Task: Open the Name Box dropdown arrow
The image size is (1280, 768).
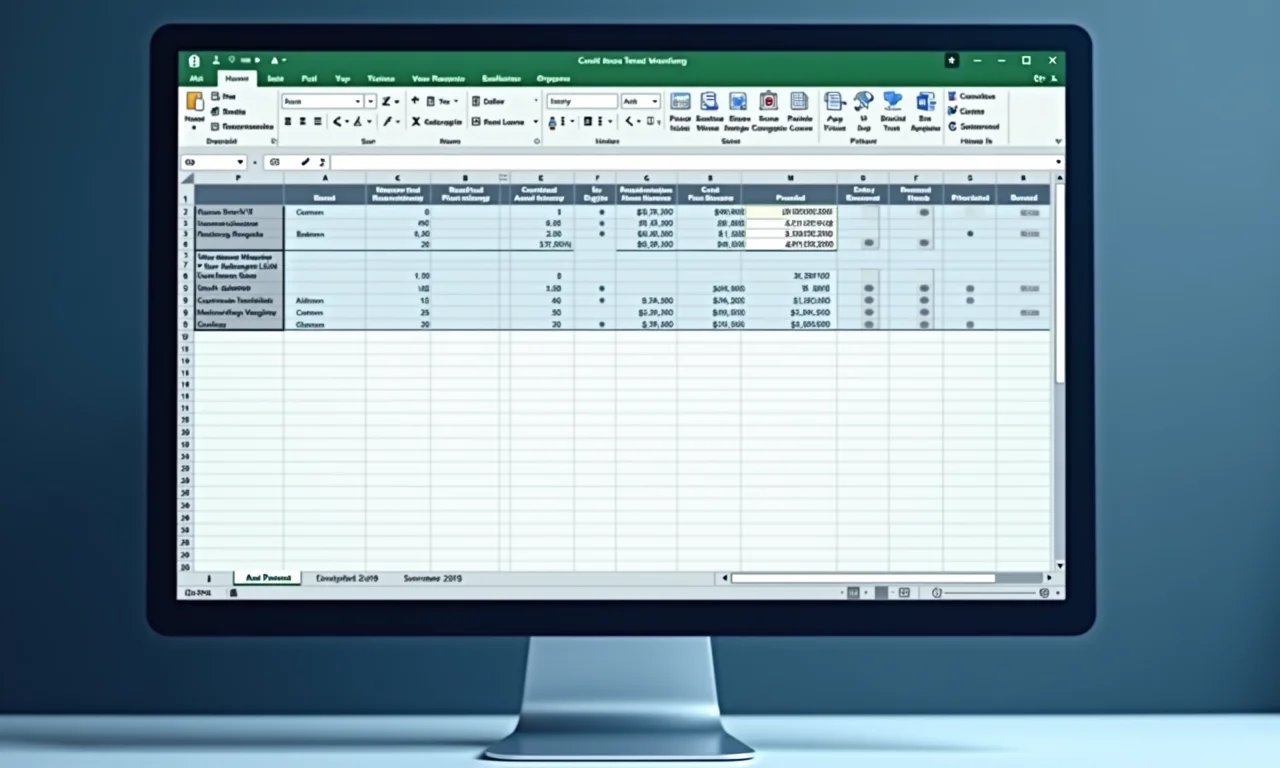Action: click(x=240, y=162)
